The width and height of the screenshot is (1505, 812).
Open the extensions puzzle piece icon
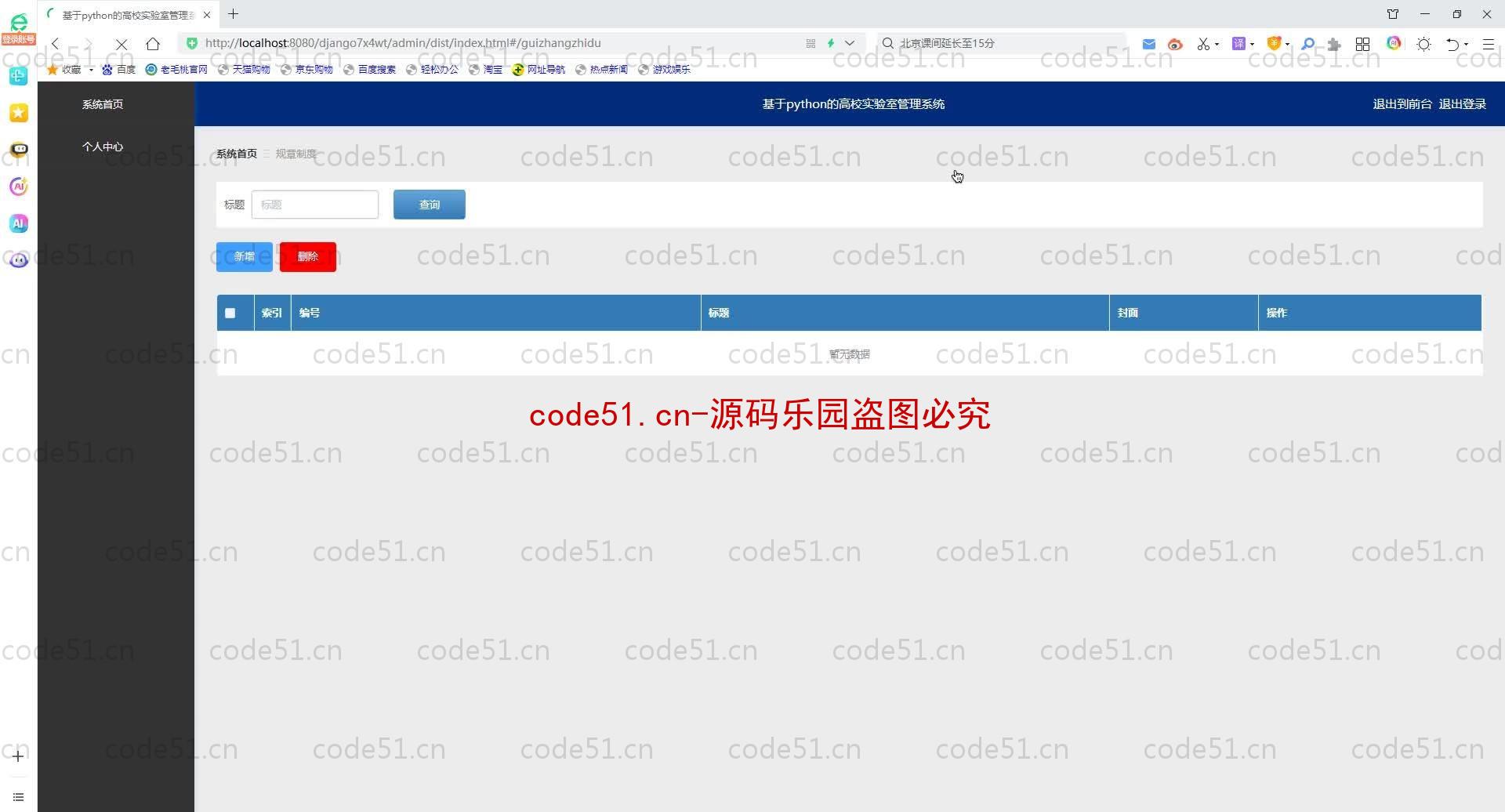tap(1334, 44)
